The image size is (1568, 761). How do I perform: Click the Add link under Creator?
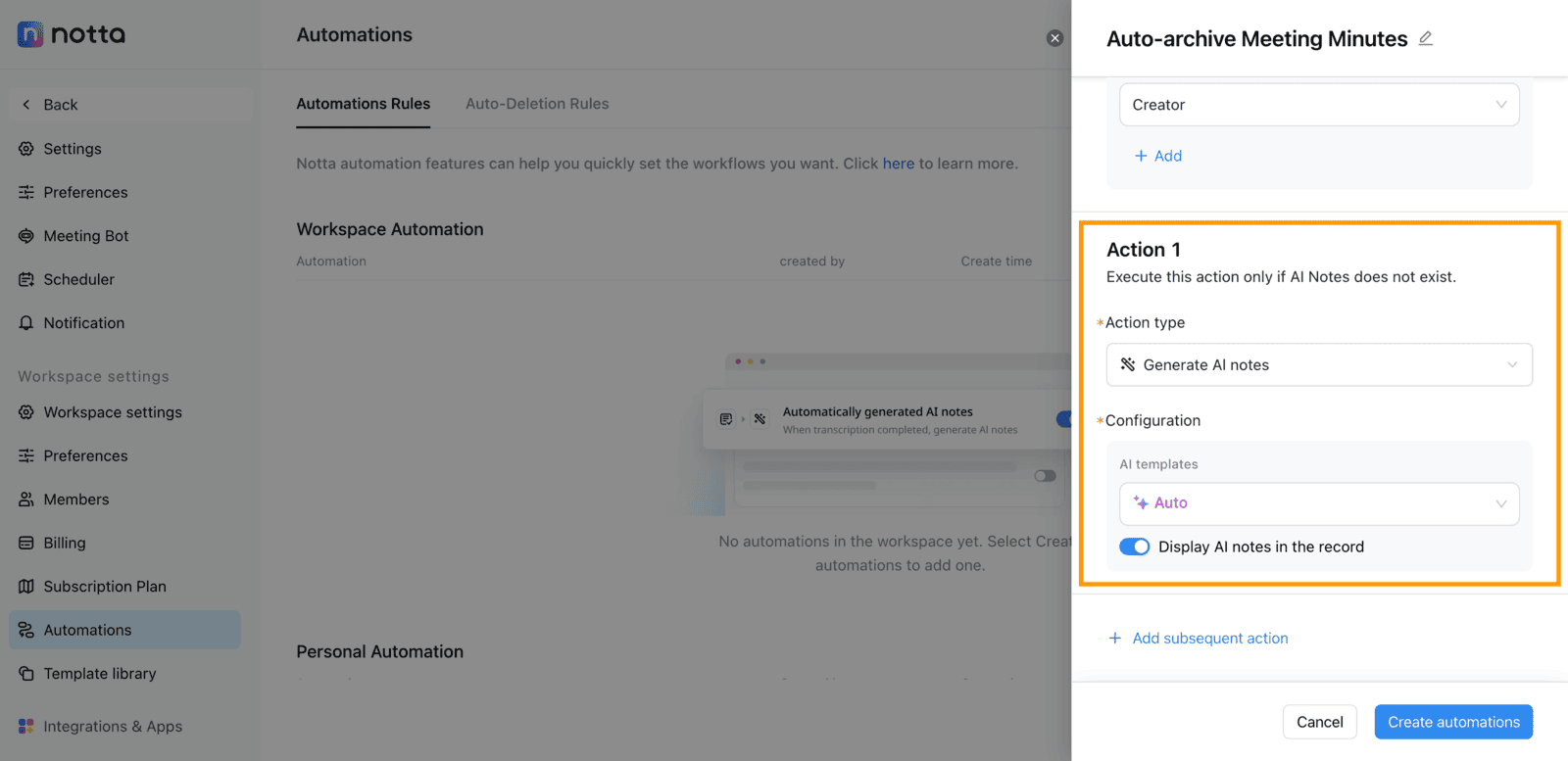click(x=1158, y=156)
